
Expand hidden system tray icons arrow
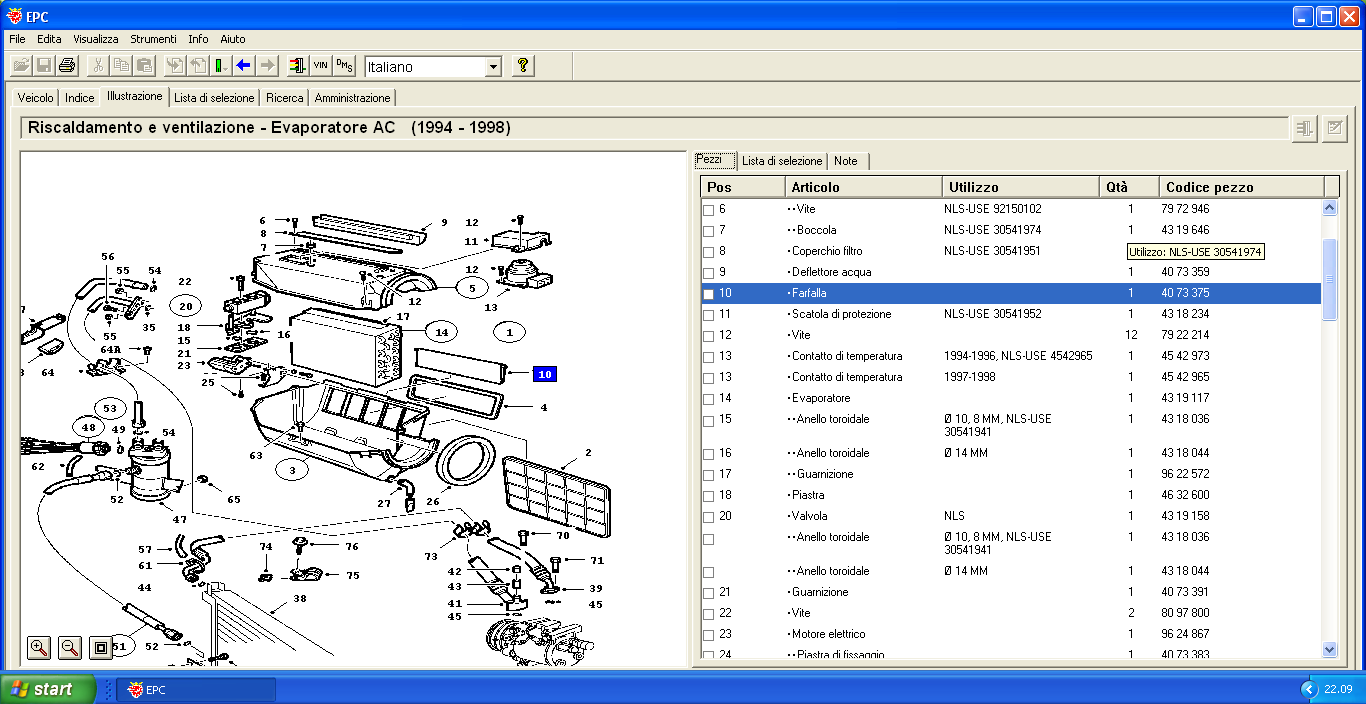click(1308, 689)
